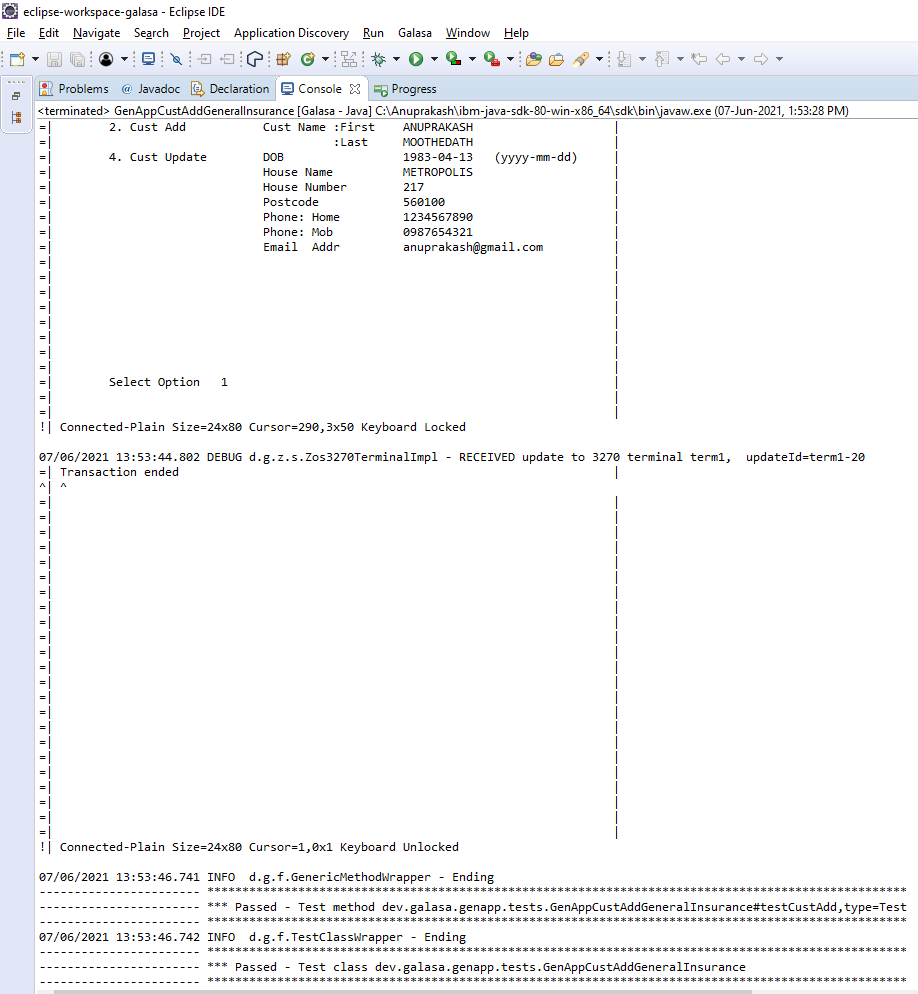Expand the Debug configurations dropdown
Viewport: 918px width, 994px height.
coord(396,59)
